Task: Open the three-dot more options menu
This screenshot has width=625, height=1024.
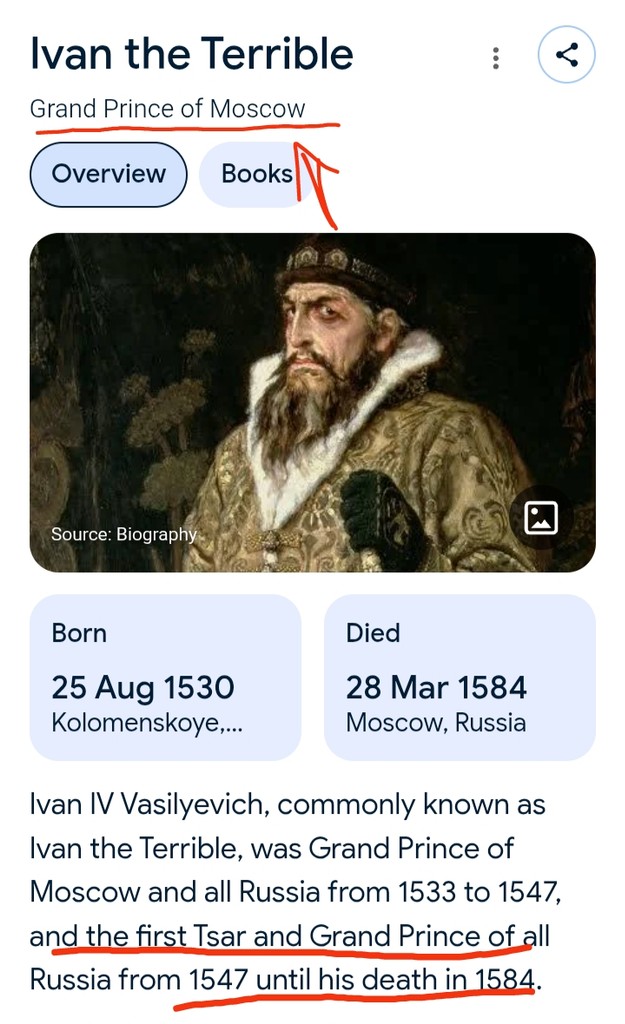Action: [x=496, y=58]
